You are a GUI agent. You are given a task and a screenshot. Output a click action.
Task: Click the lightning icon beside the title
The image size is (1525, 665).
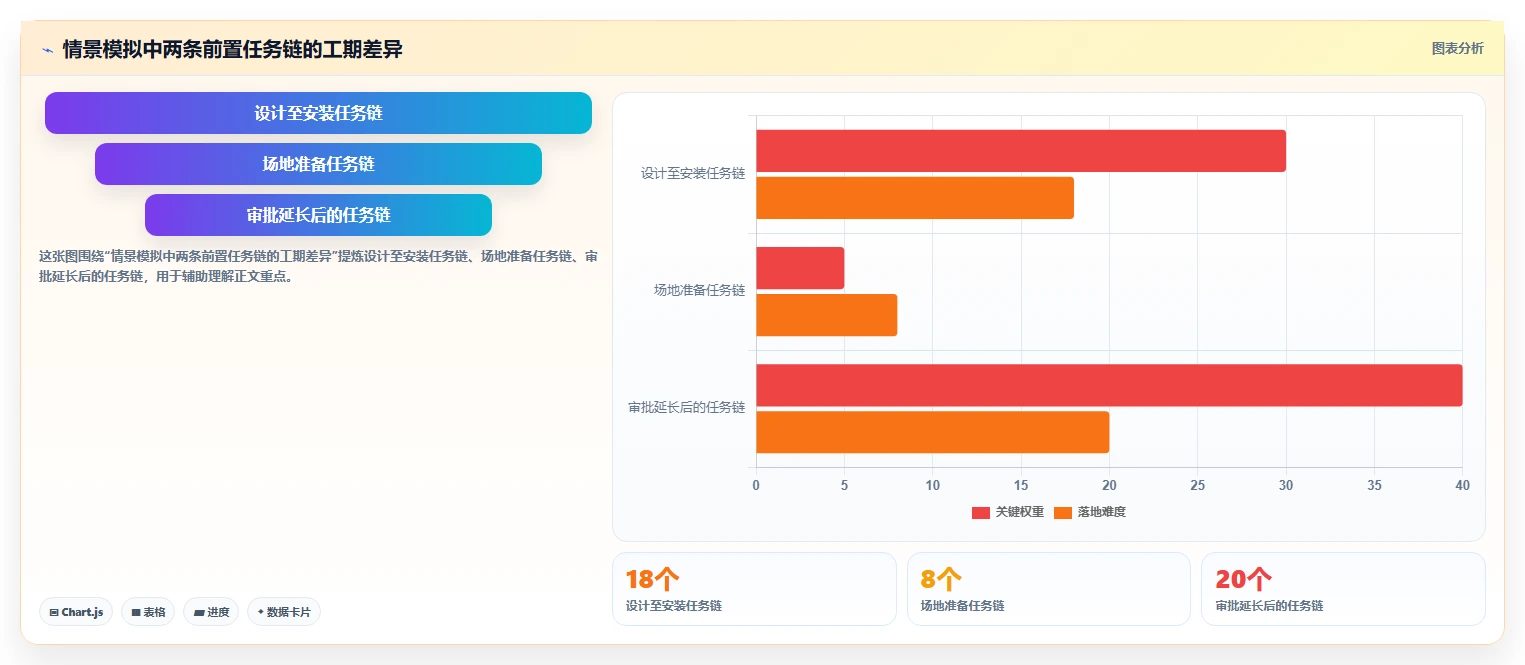point(47,49)
